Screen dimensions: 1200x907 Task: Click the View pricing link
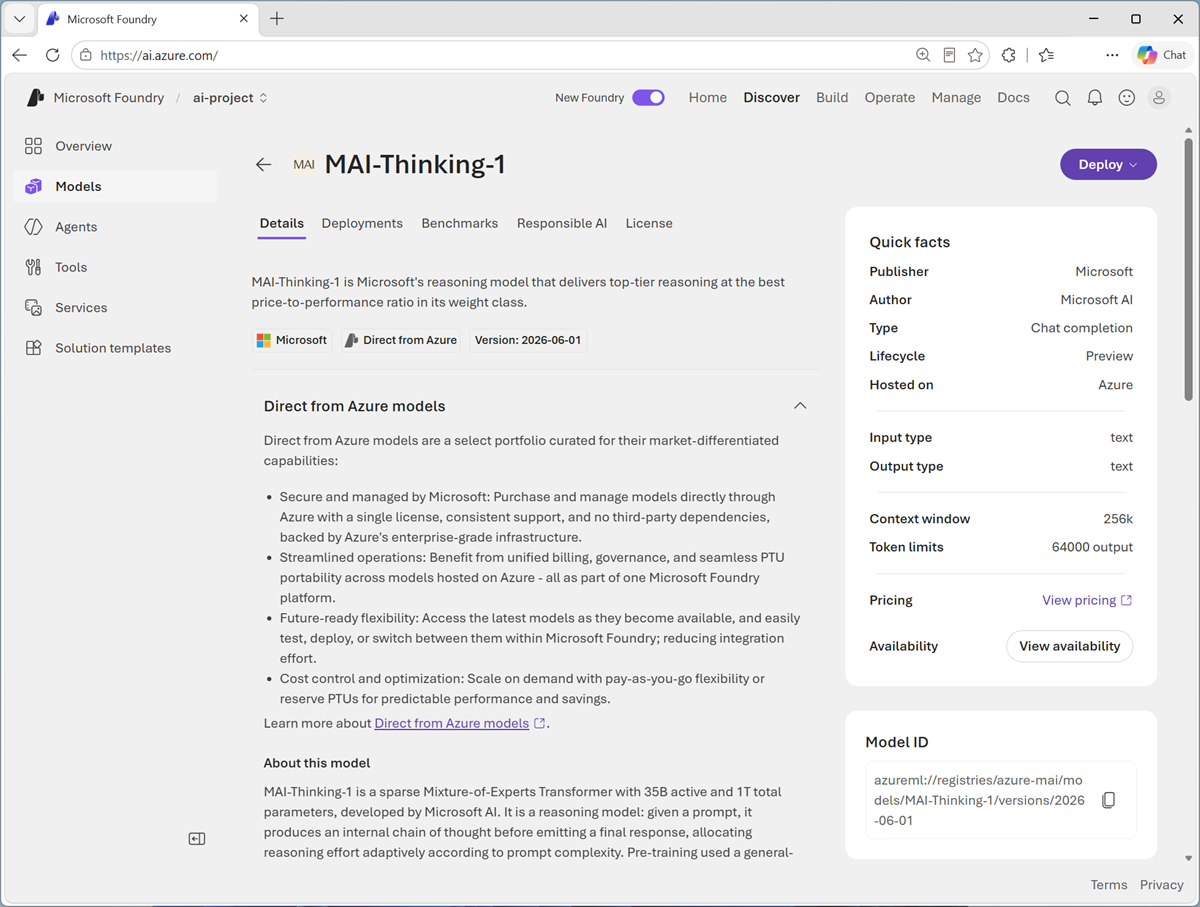(x=1087, y=600)
